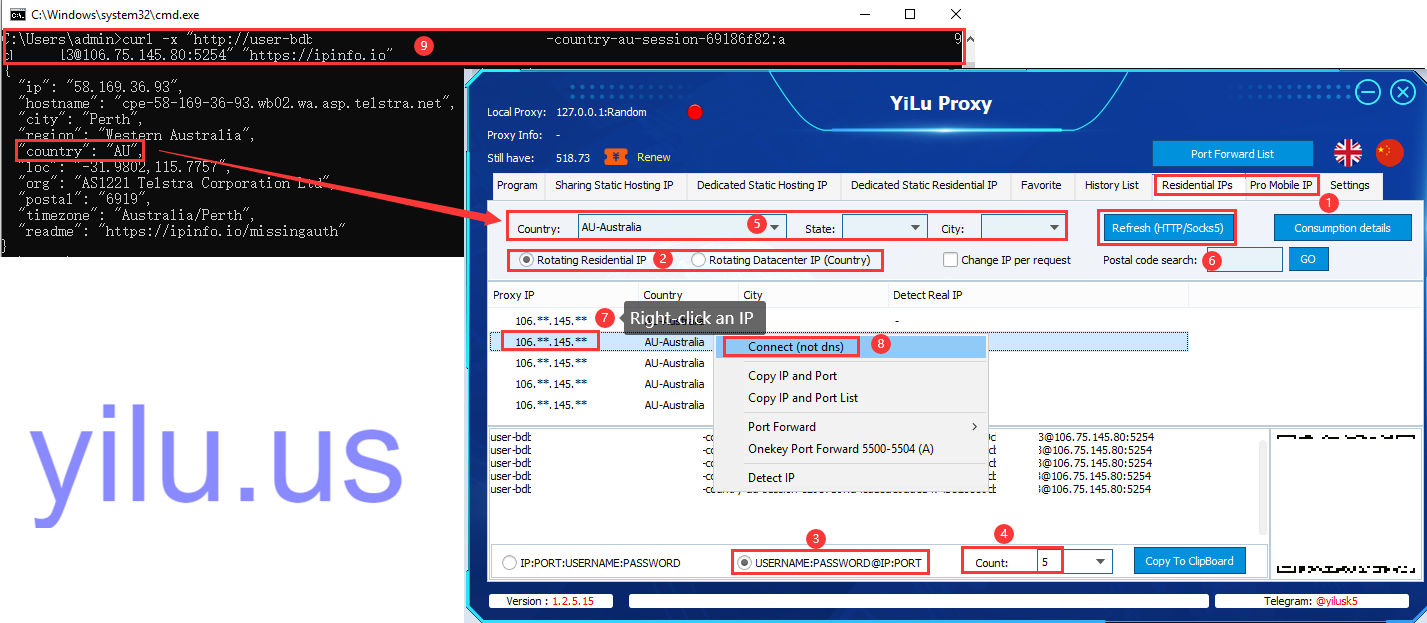Viewport: 1427px width, 623px height.
Task: Focus the Postal code search field
Action: (1244, 260)
